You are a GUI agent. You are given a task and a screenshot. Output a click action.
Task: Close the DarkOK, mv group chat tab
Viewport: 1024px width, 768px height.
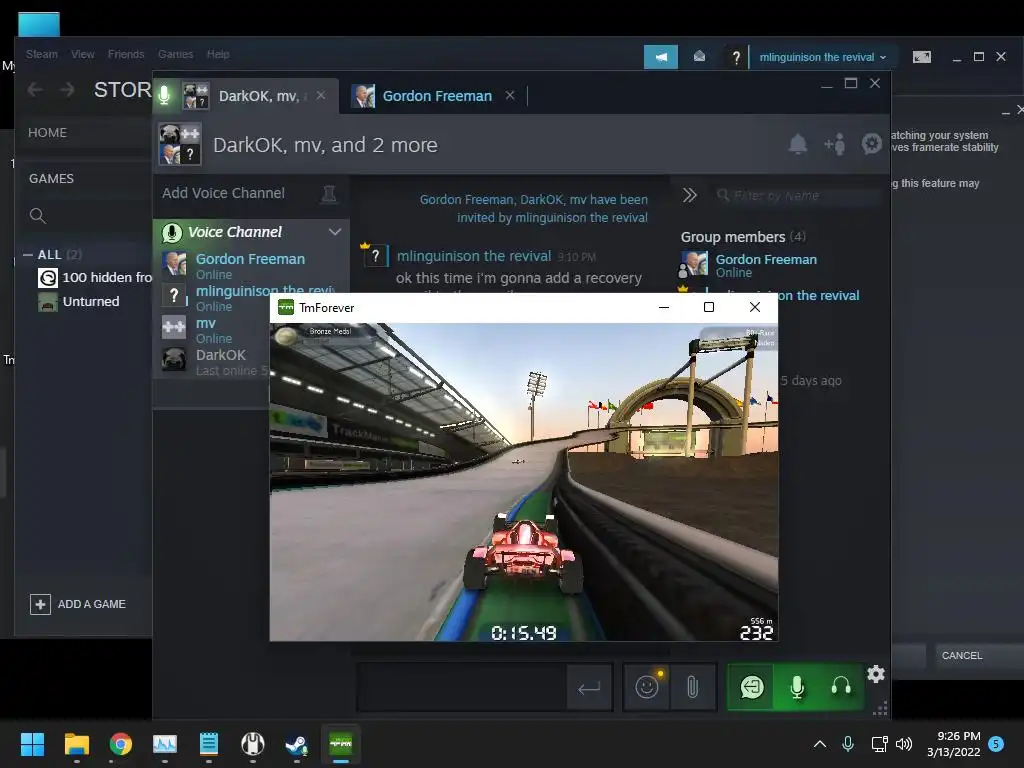[x=321, y=95]
